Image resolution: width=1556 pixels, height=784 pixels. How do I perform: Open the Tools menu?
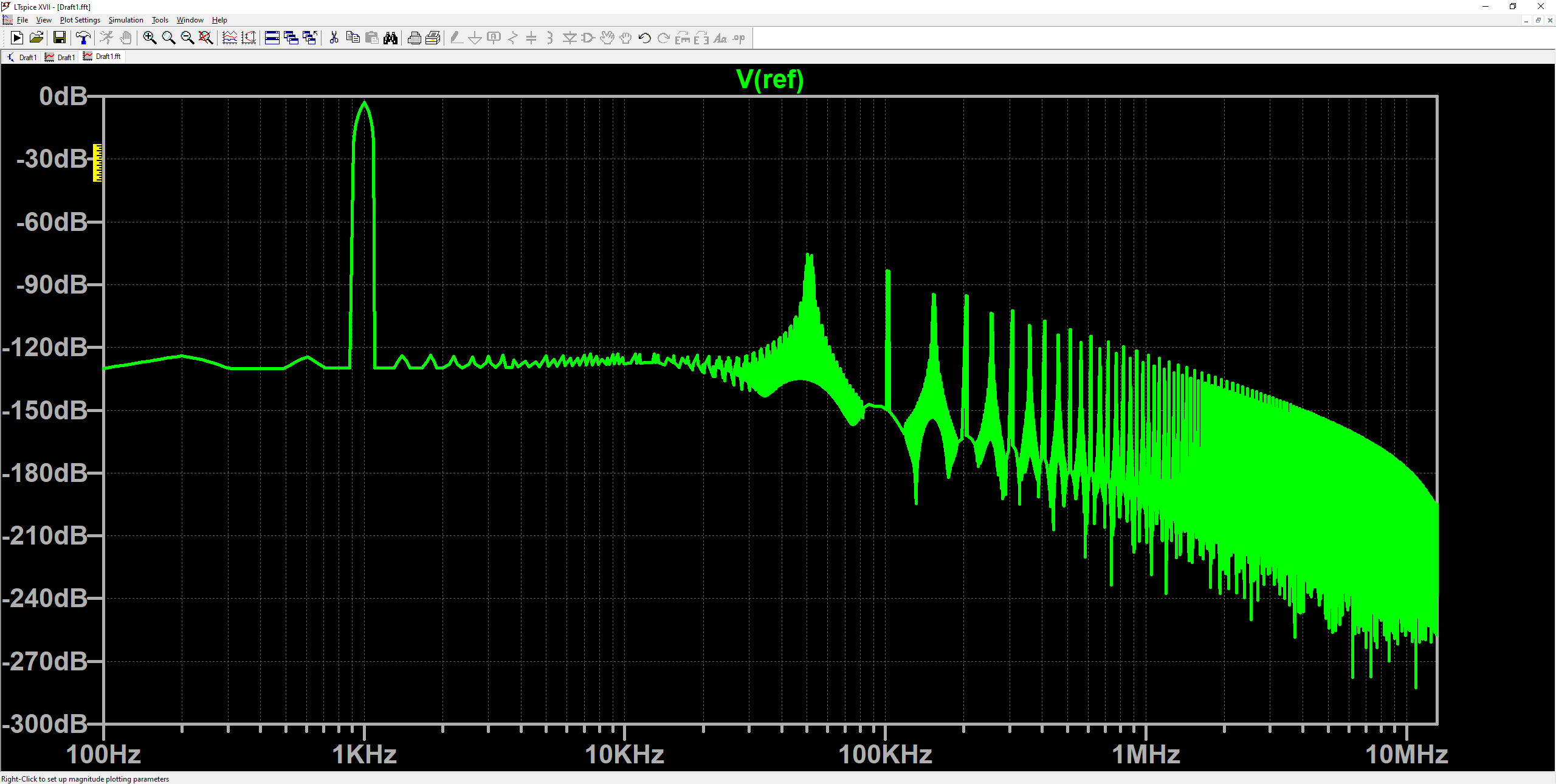click(160, 20)
